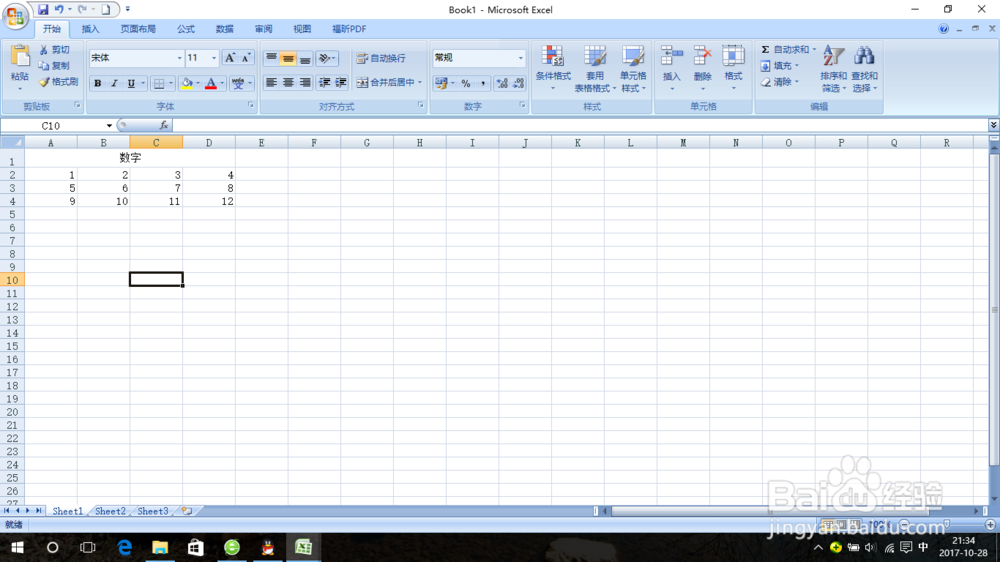
Task: Cut selection with 剪切
Action: (54, 50)
